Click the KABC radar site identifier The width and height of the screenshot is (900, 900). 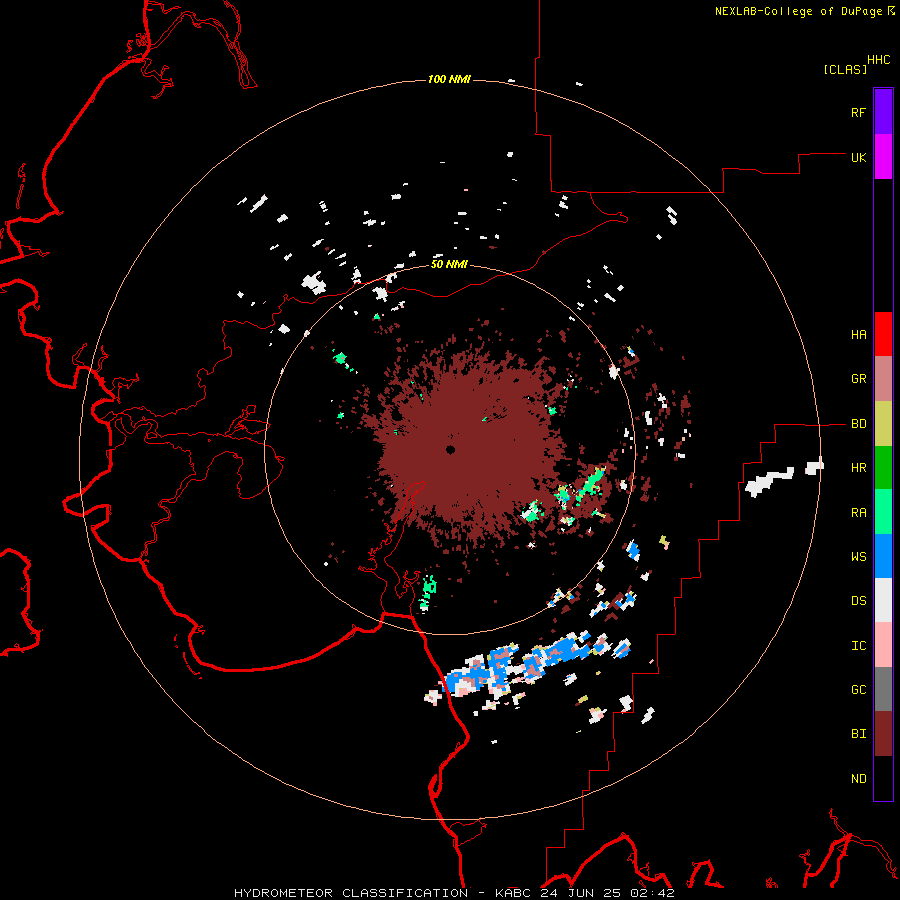[514, 893]
